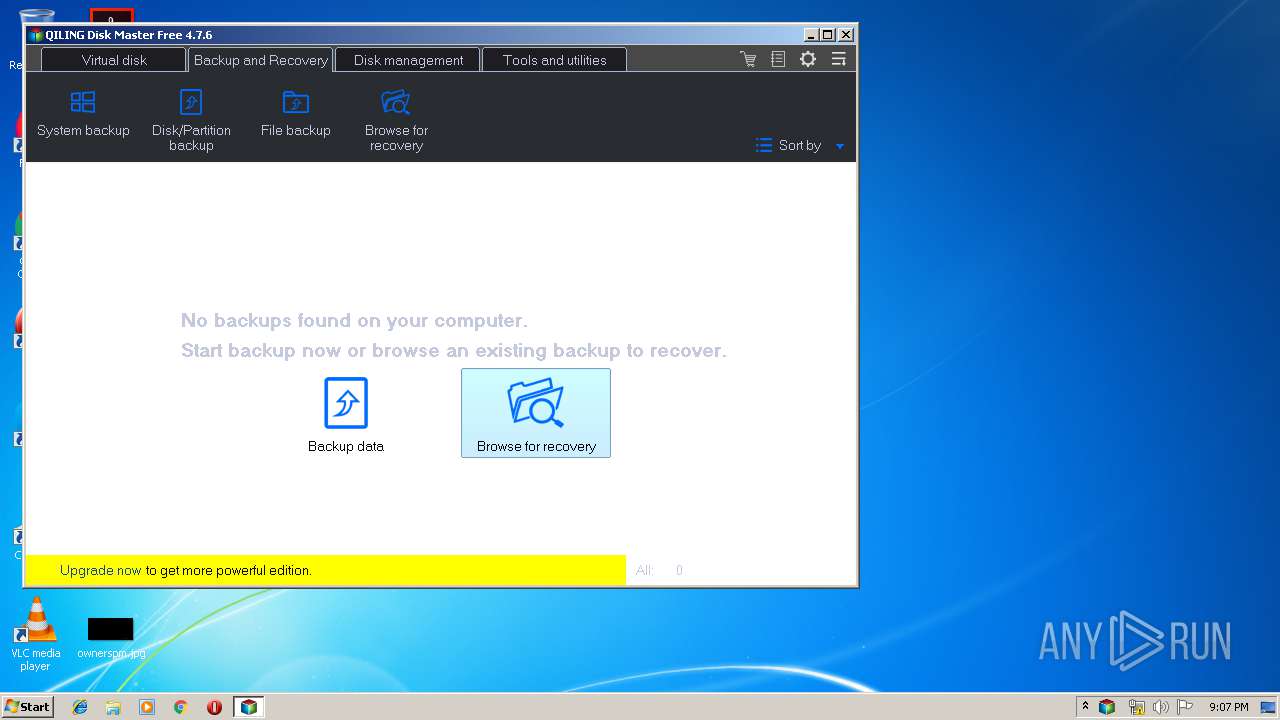
Task: Click the Sort by list icon
Action: point(764,145)
